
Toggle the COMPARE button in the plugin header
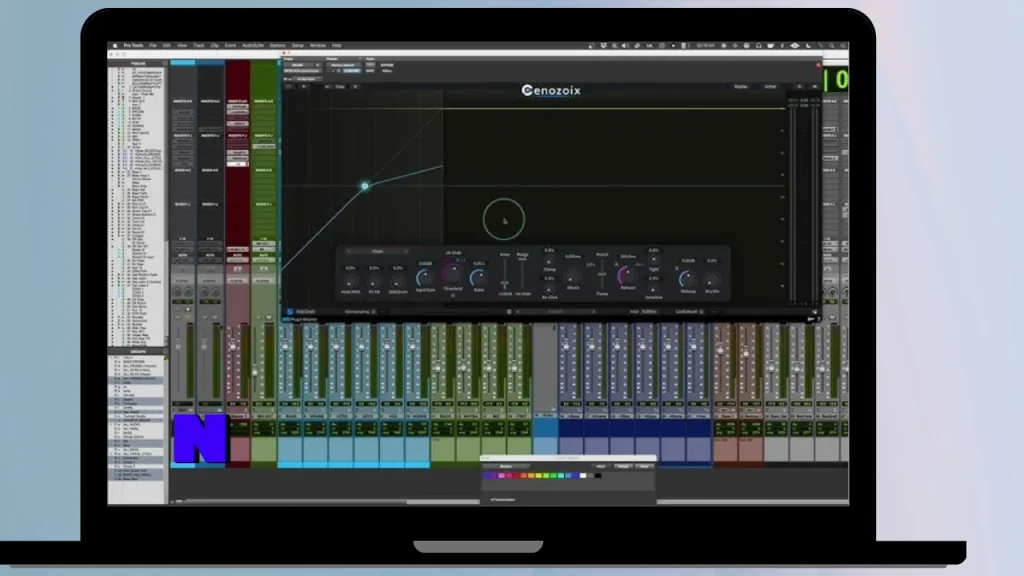click(351, 71)
